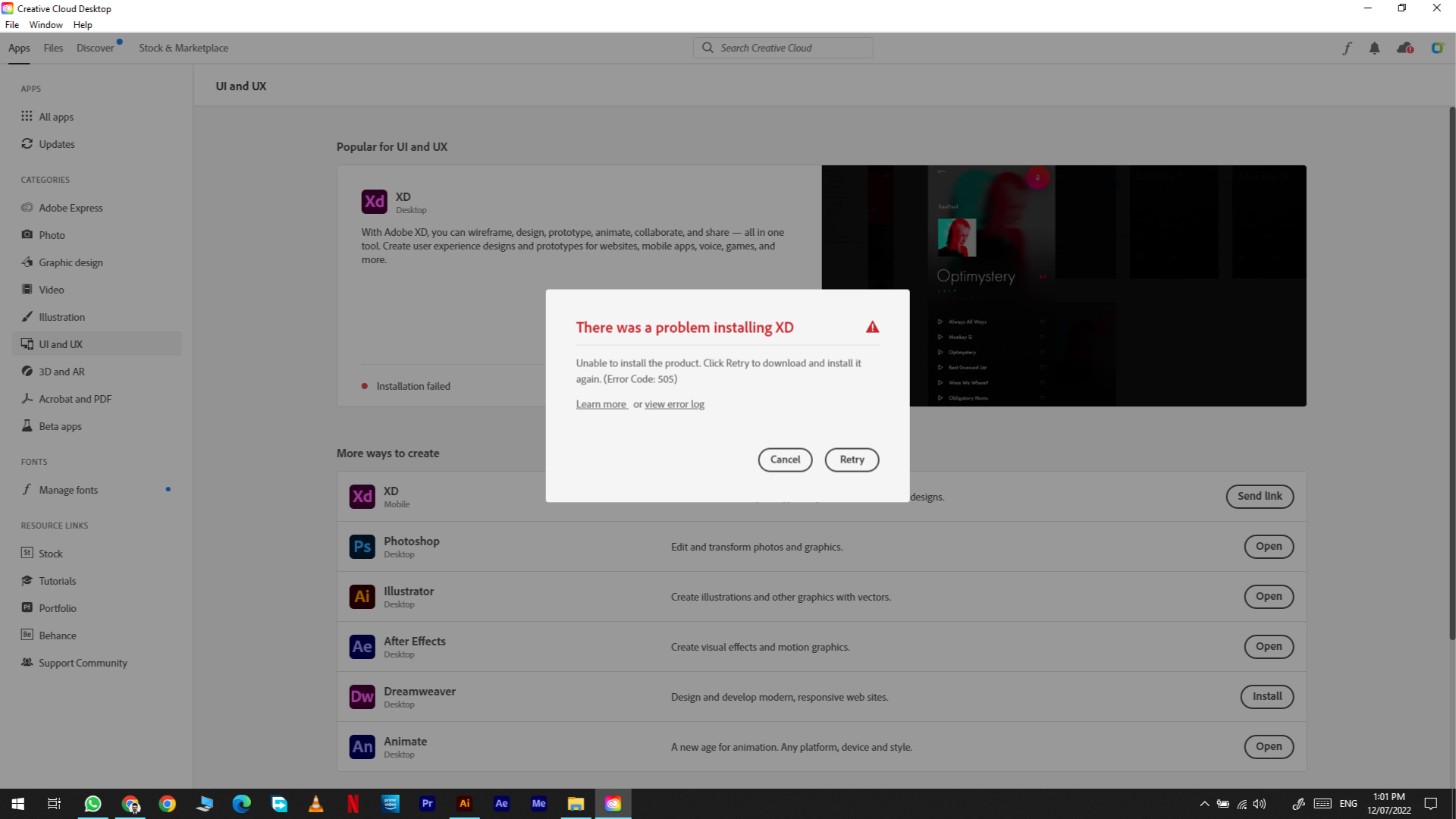Switch to the Discover tab

pos(96,47)
